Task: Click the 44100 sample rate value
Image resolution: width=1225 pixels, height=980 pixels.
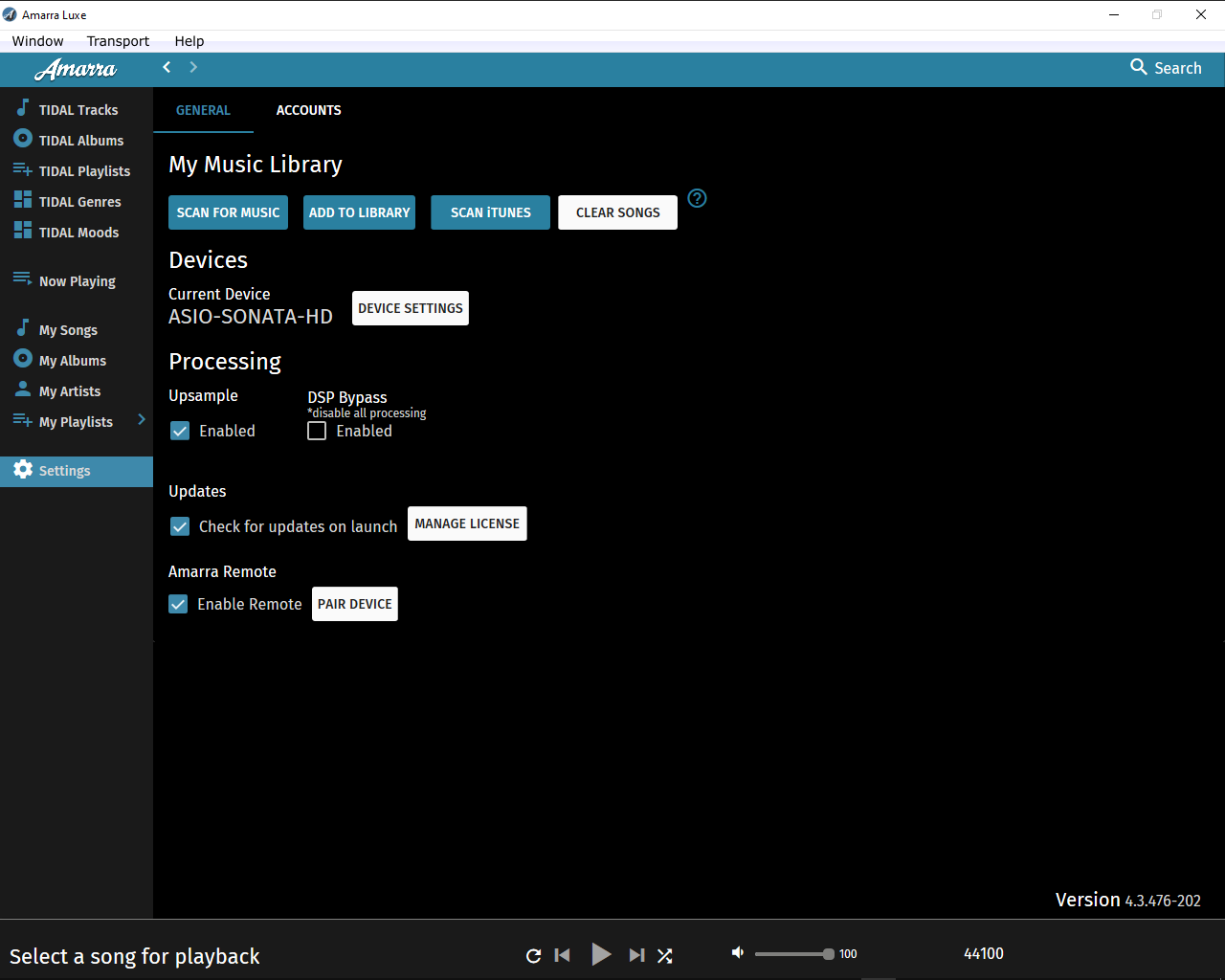Action: (984, 953)
